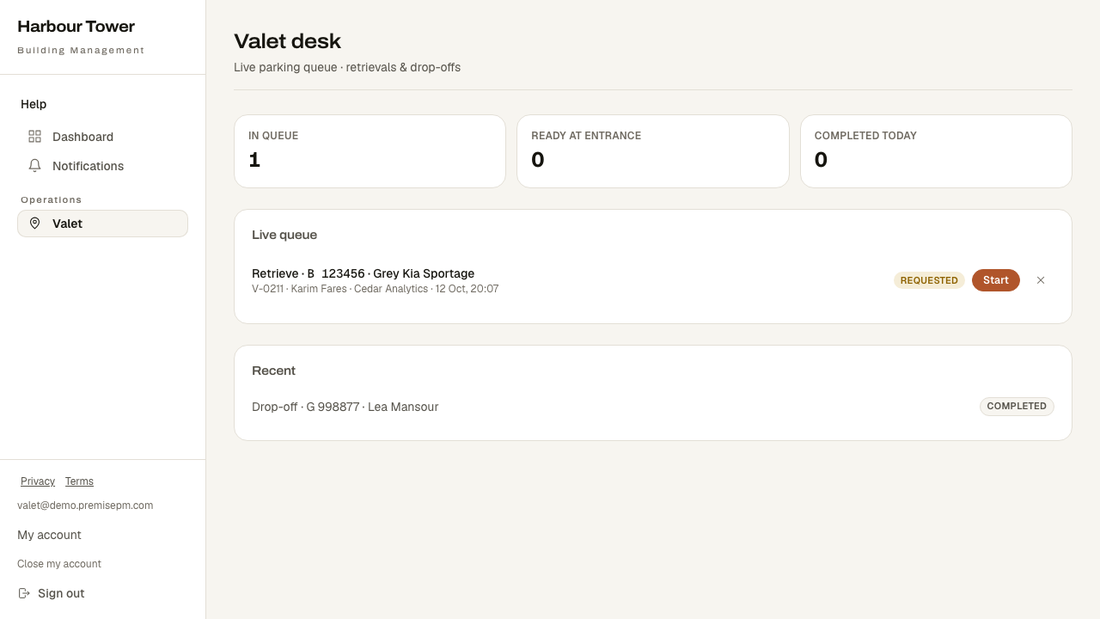Select the Valet menu item
1100x619 pixels.
coord(102,223)
